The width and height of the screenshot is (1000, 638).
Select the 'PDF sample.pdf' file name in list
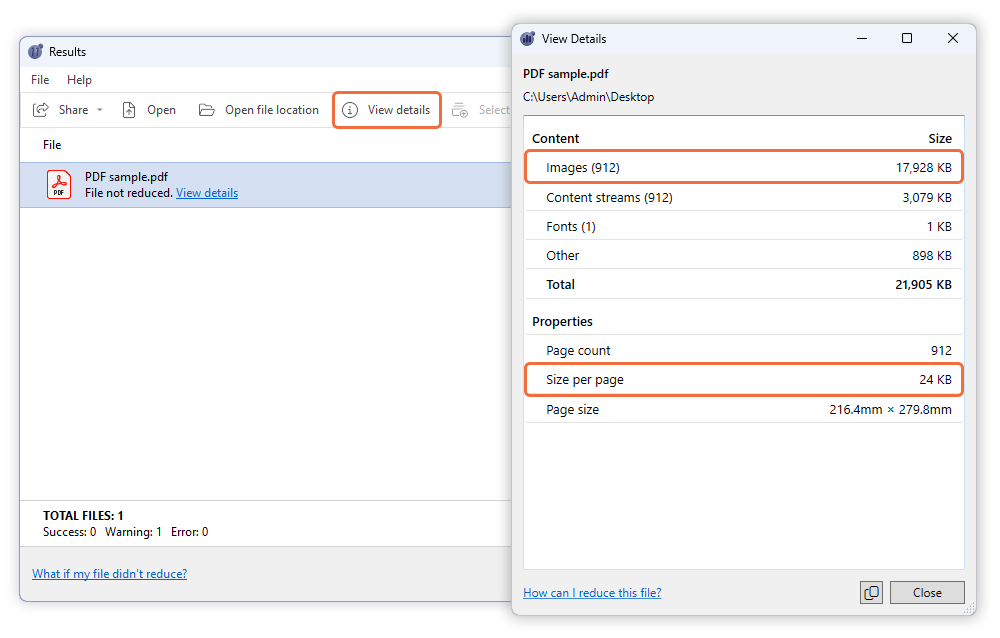[x=126, y=177]
